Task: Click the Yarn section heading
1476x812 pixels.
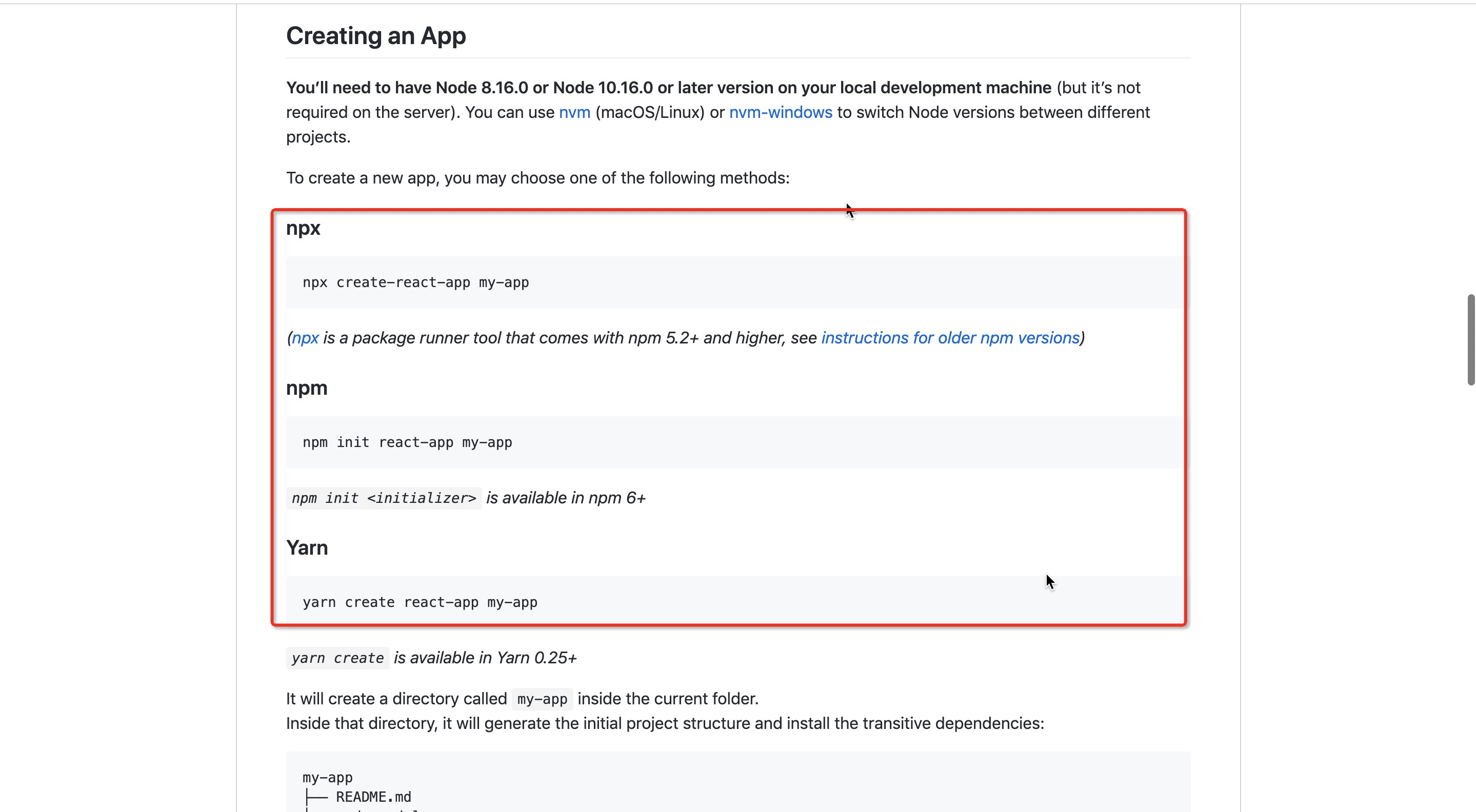Action: [307, 547]
